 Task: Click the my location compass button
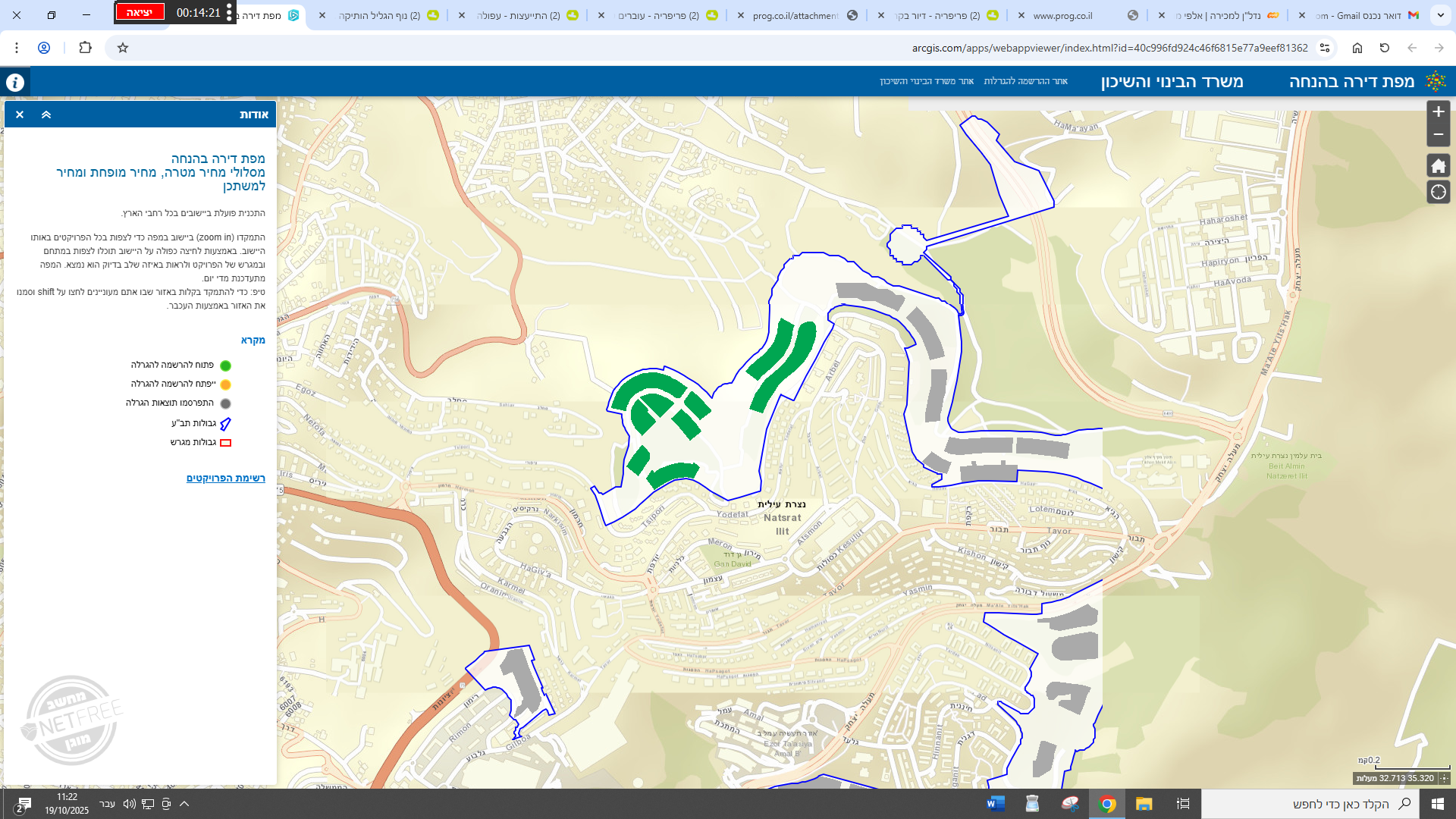(1439, 192)
